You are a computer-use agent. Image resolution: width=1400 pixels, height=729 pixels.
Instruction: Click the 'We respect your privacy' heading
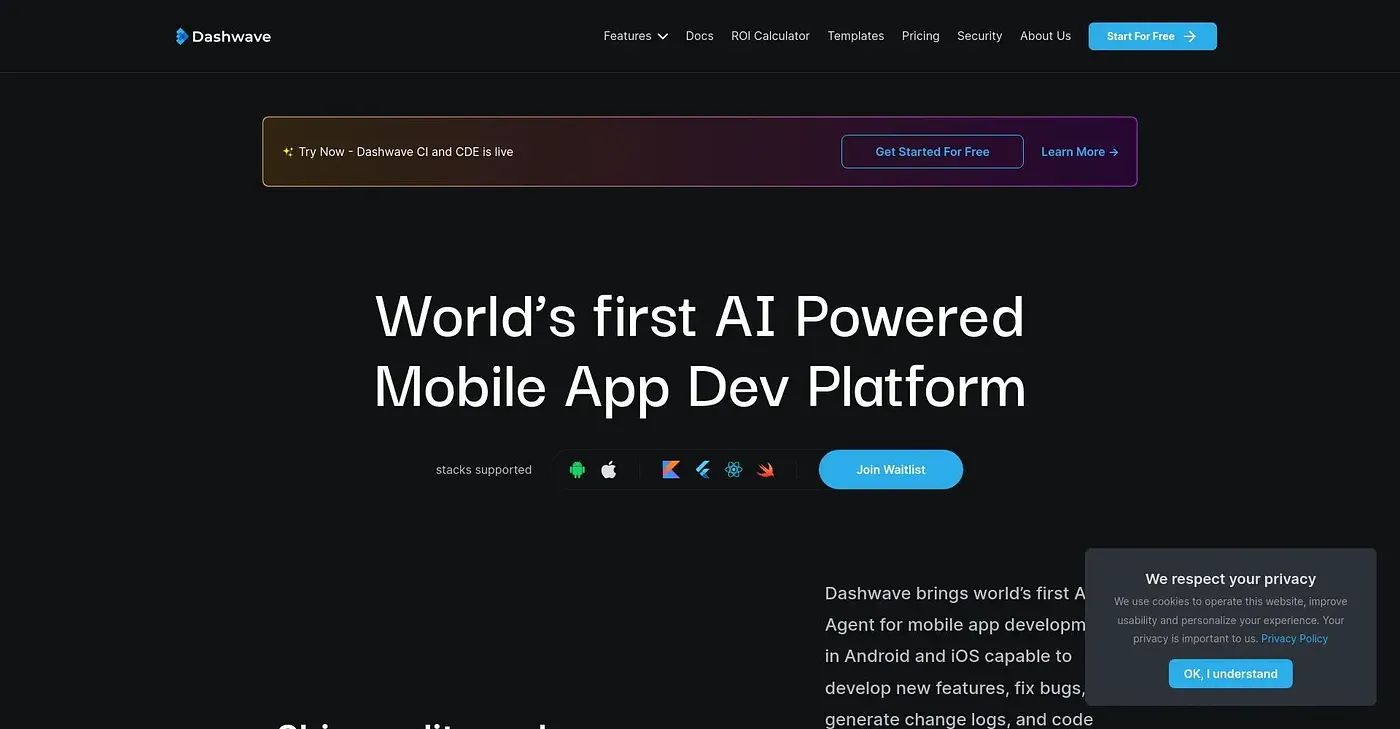(1231, 579)
